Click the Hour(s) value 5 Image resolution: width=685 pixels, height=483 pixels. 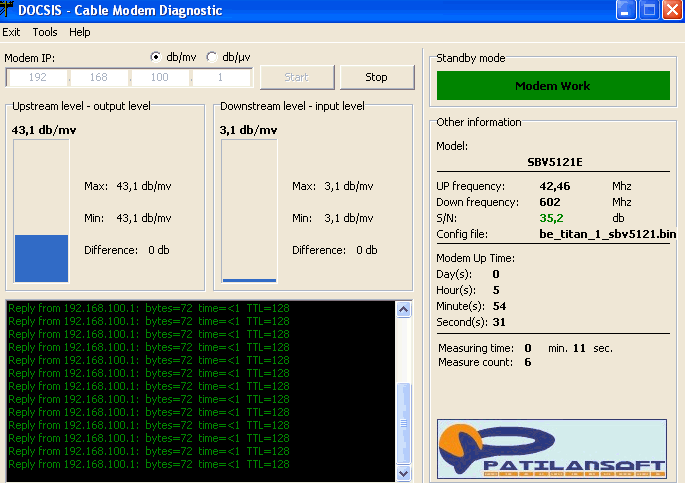pos(496,290)
